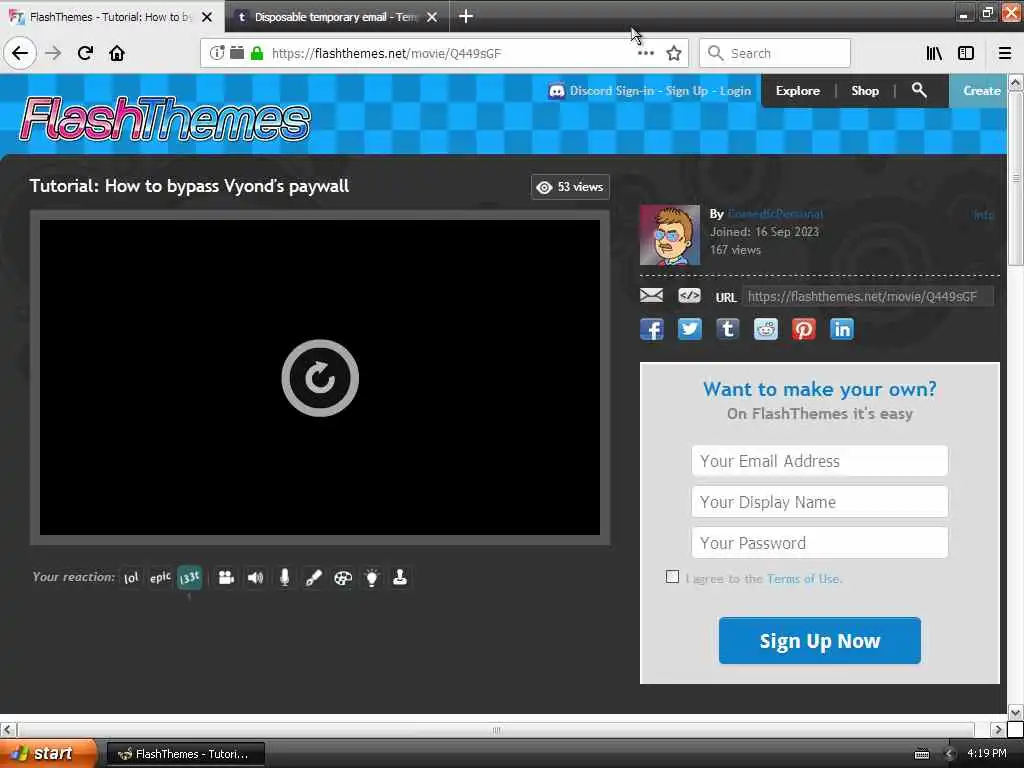1024x768 pixels.
Task: Toggle the browser sidebar icon
Action: point(966,53)
